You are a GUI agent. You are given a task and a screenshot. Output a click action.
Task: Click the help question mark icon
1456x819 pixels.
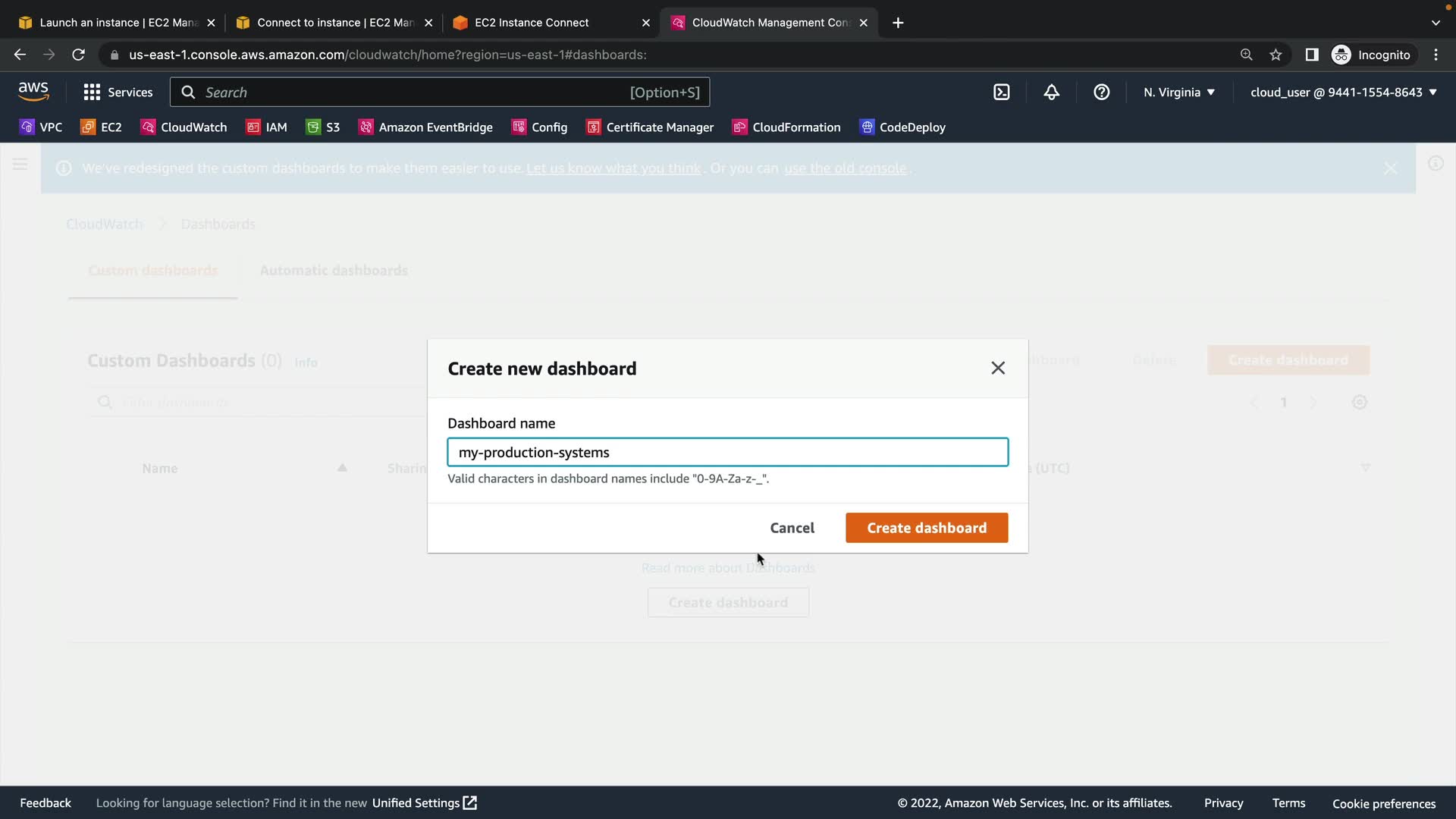click(x=1101, y=93)
